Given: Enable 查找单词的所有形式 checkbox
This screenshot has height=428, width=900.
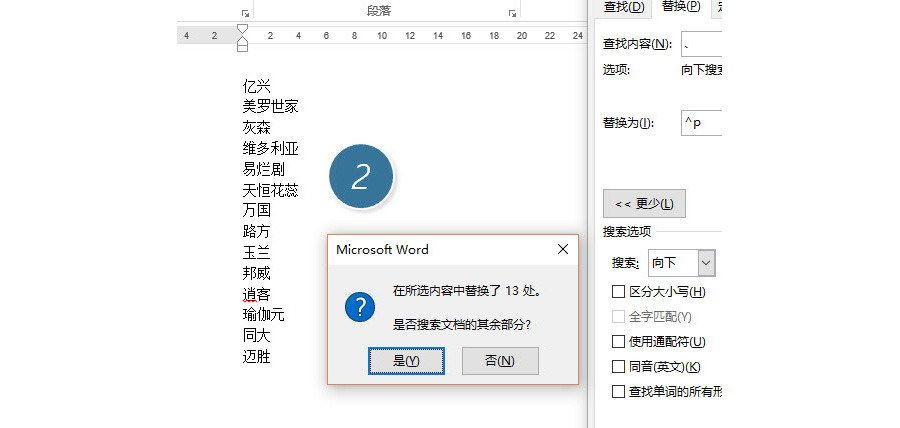Looking at the screenshot, I should point(618,391).
